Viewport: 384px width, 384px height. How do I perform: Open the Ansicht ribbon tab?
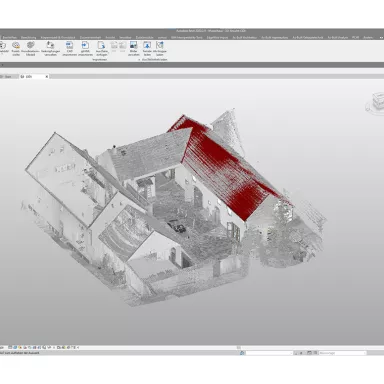pos(110,37)
